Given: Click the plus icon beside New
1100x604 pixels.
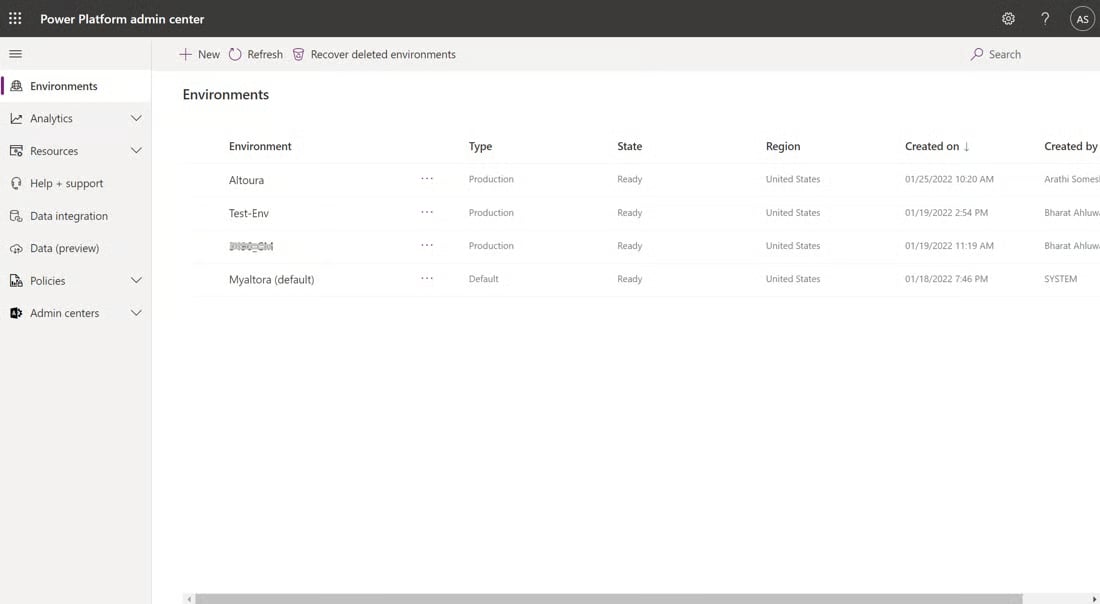Looking at the screenshot, I should click(185, 54).
